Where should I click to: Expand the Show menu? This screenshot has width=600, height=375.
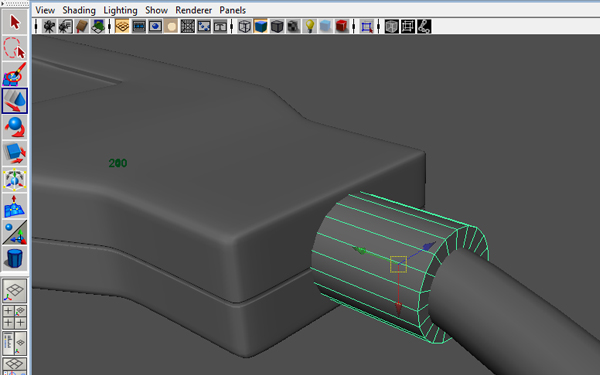156,10
